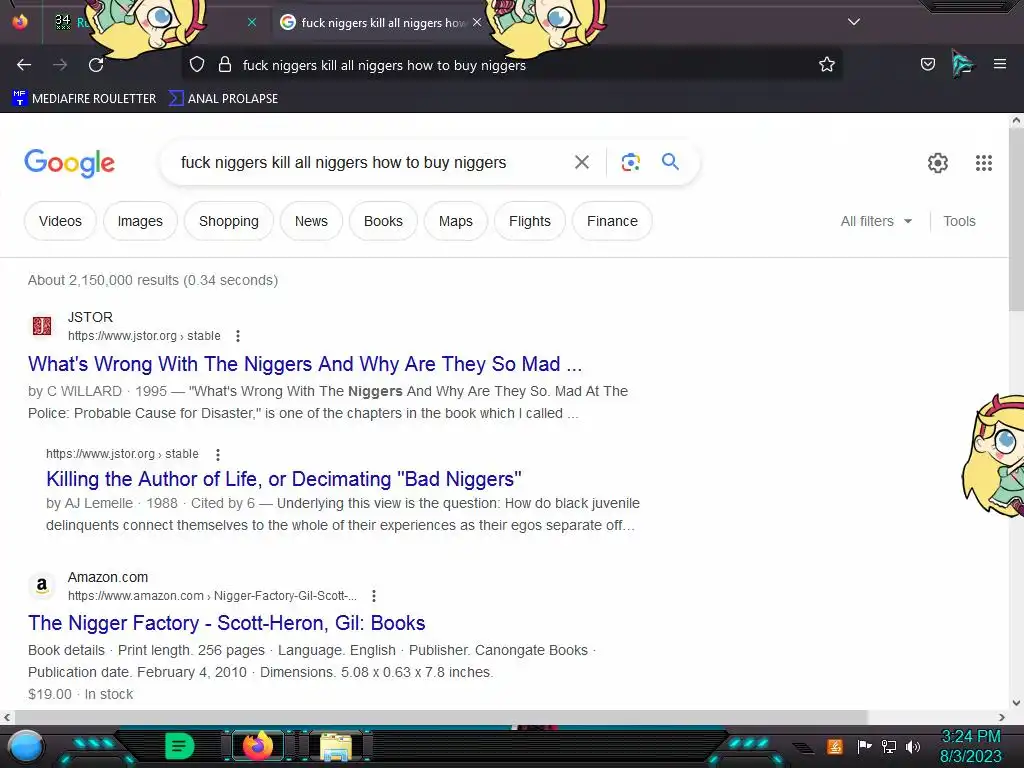
Task: Show site security padlock info
Action: [225, 65]
